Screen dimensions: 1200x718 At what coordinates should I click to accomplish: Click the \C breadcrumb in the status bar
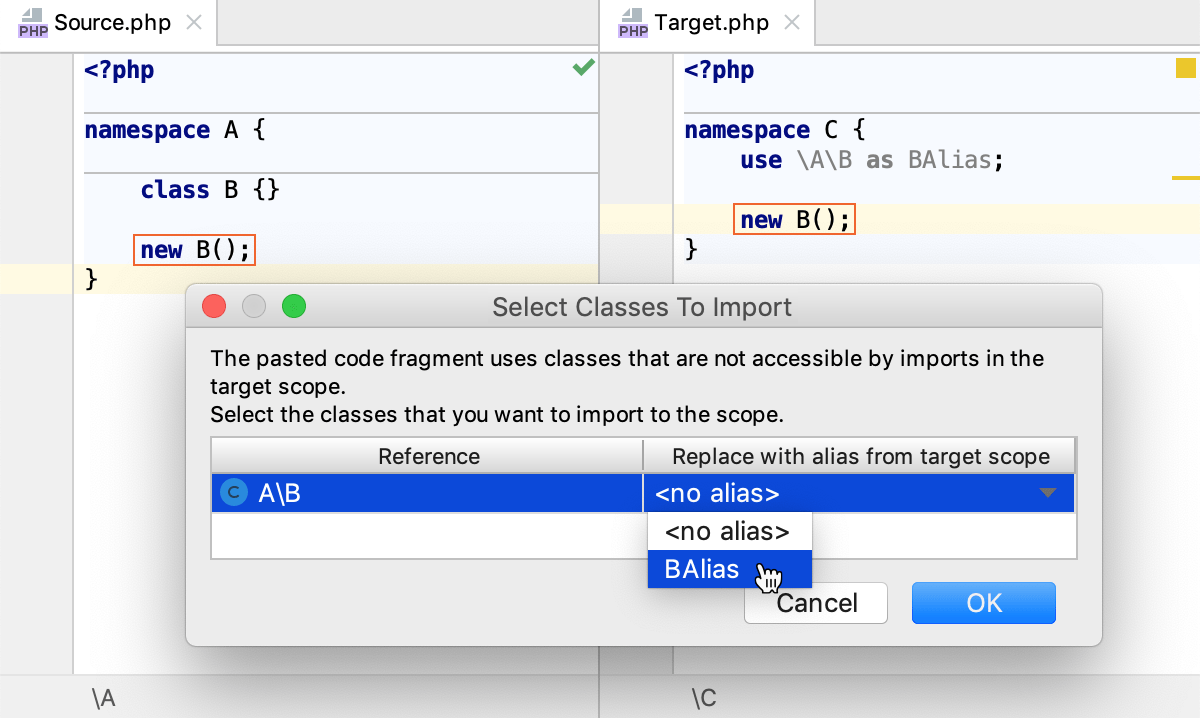pyautogui.click(x=702, y=697)
